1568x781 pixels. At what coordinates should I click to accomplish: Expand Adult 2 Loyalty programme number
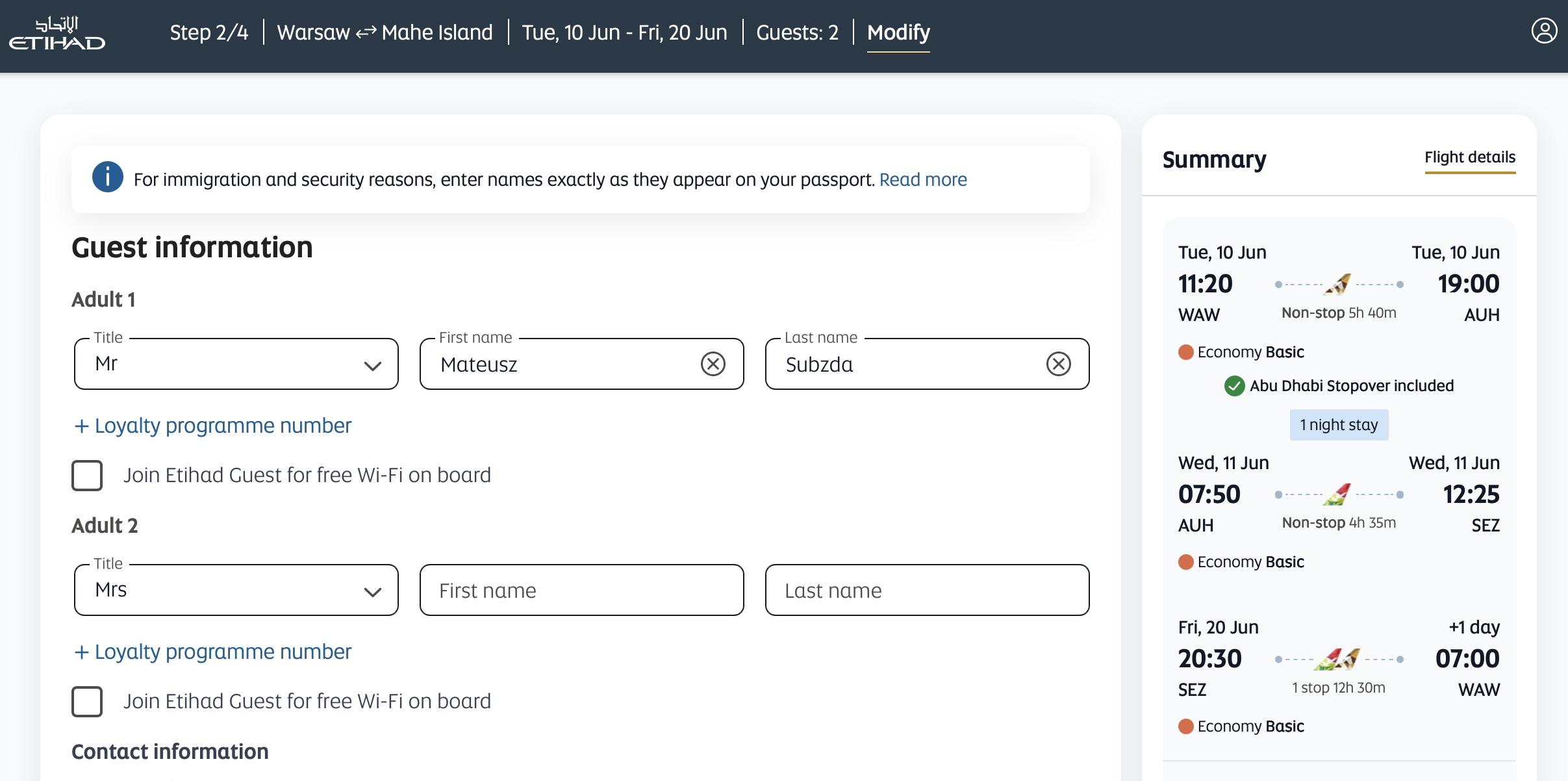click(x=213, y=652)
